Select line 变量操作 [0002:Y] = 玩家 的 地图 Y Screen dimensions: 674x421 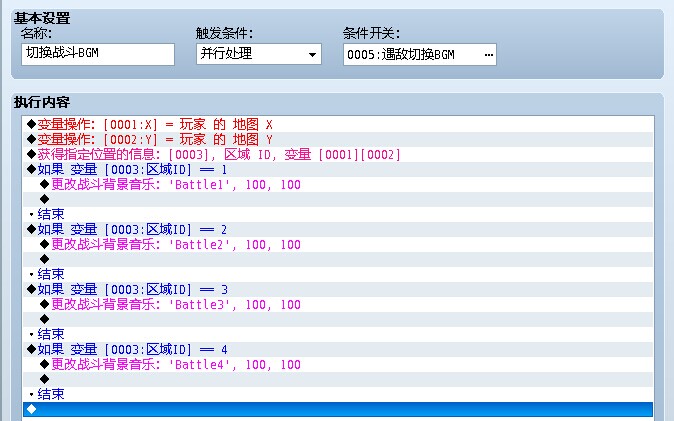(338, 140)
